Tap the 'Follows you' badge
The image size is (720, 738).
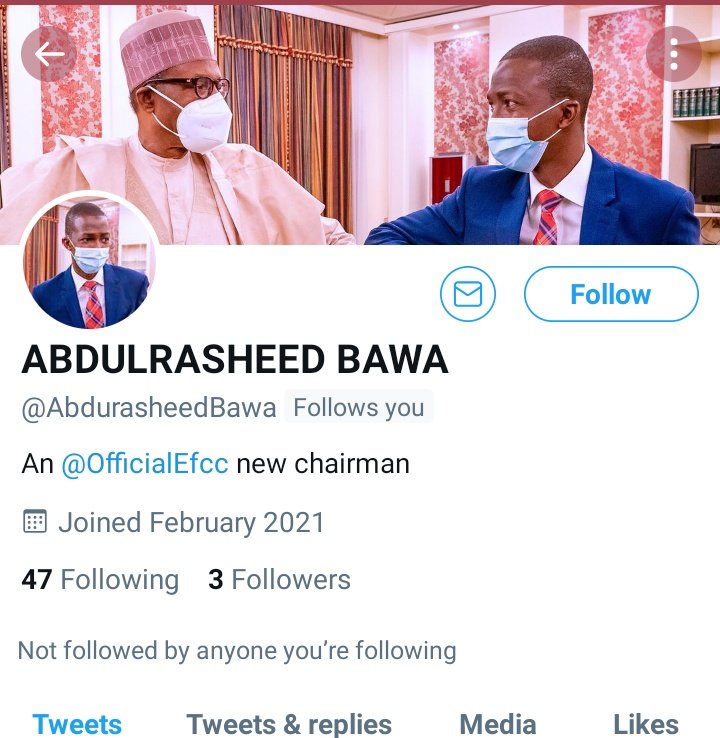tap(359, 408)
